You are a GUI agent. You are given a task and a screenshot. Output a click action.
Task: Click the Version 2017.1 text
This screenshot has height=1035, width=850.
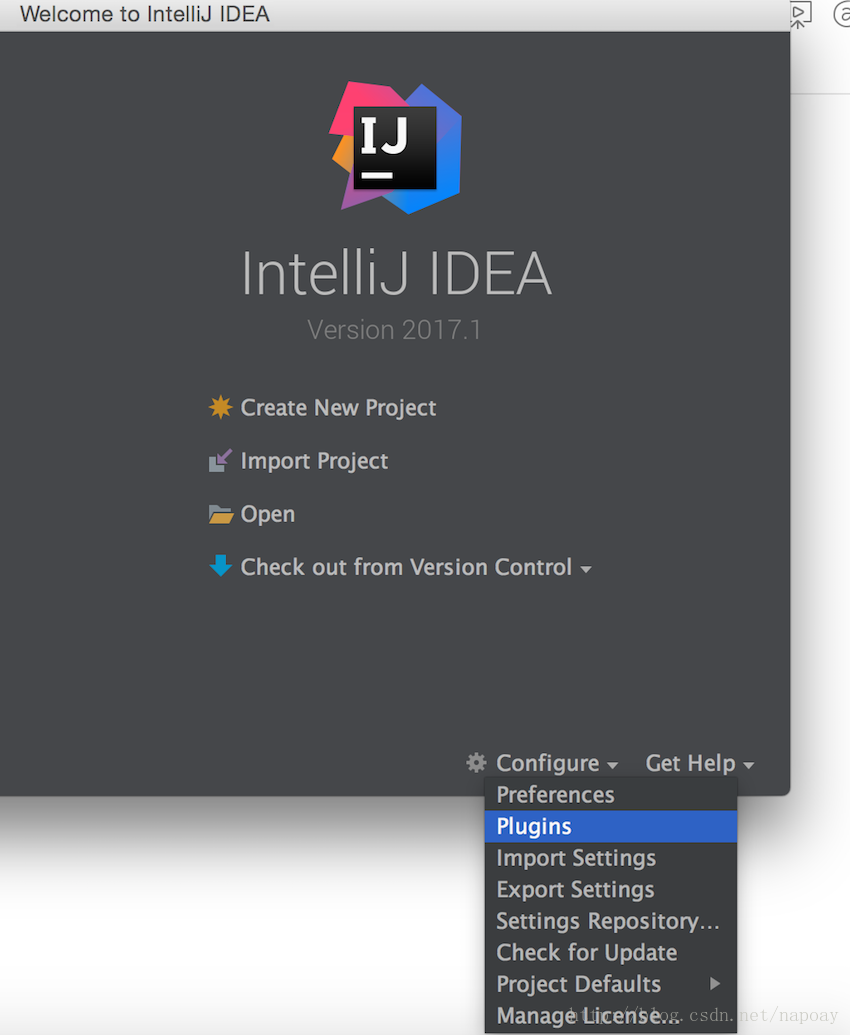pyautogui.click(x=395, y=329)
